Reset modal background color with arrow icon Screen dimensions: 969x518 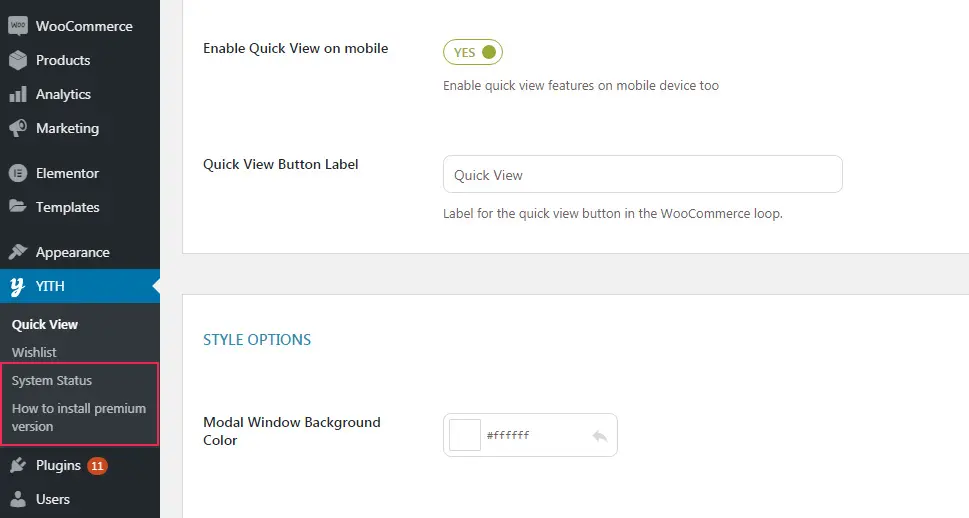pos(599,436)
